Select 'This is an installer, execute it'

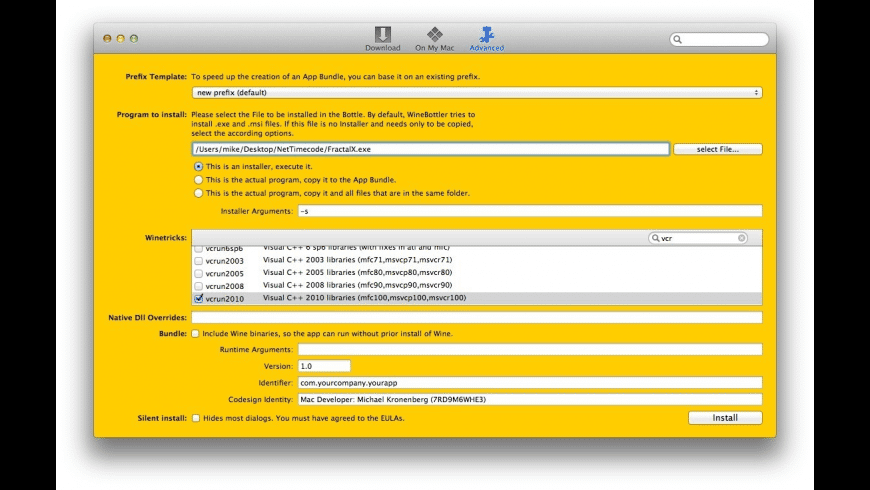coord(199,166)
